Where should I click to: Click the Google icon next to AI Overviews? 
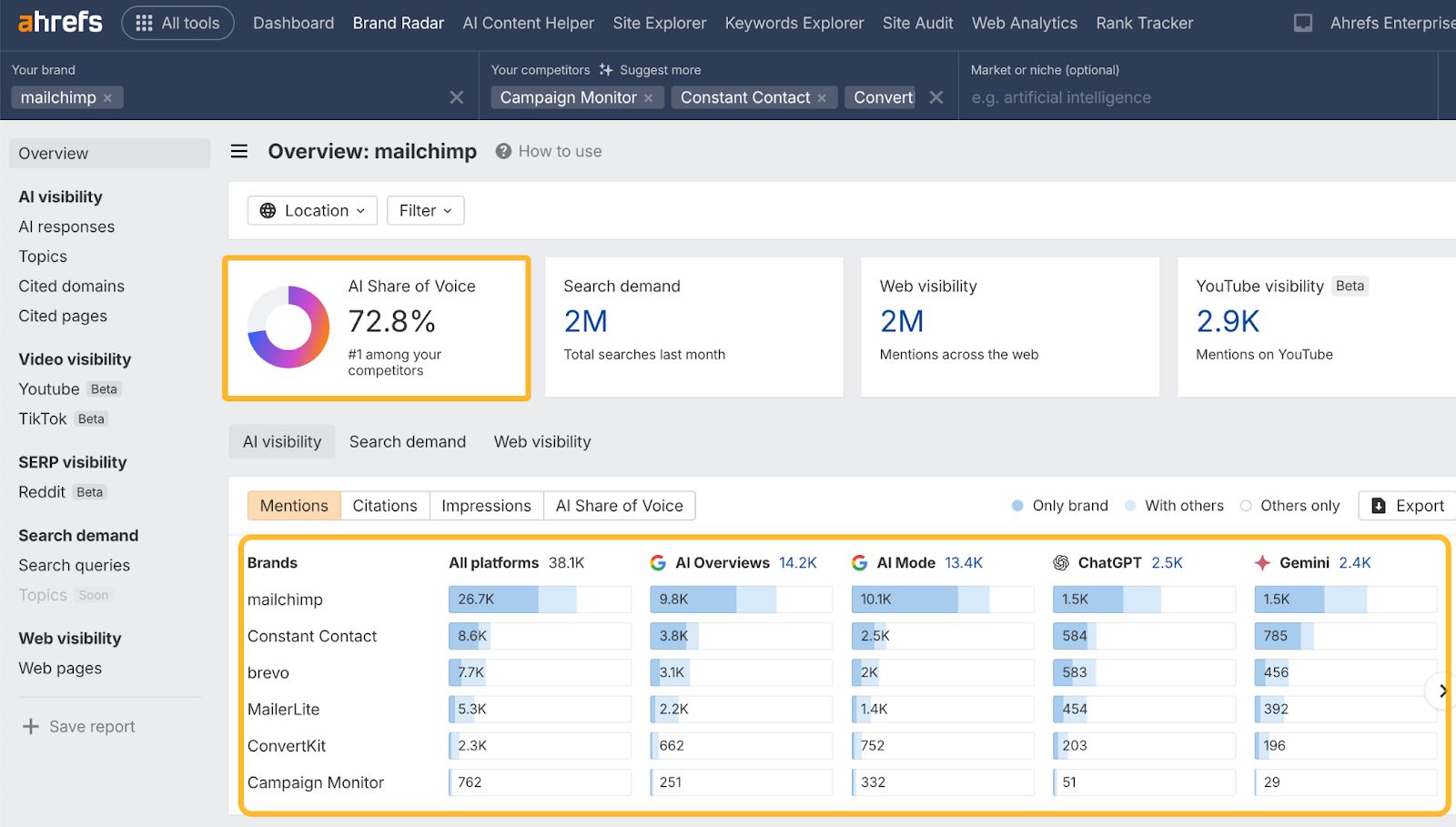pyautogui.click(x=658, y=562)
